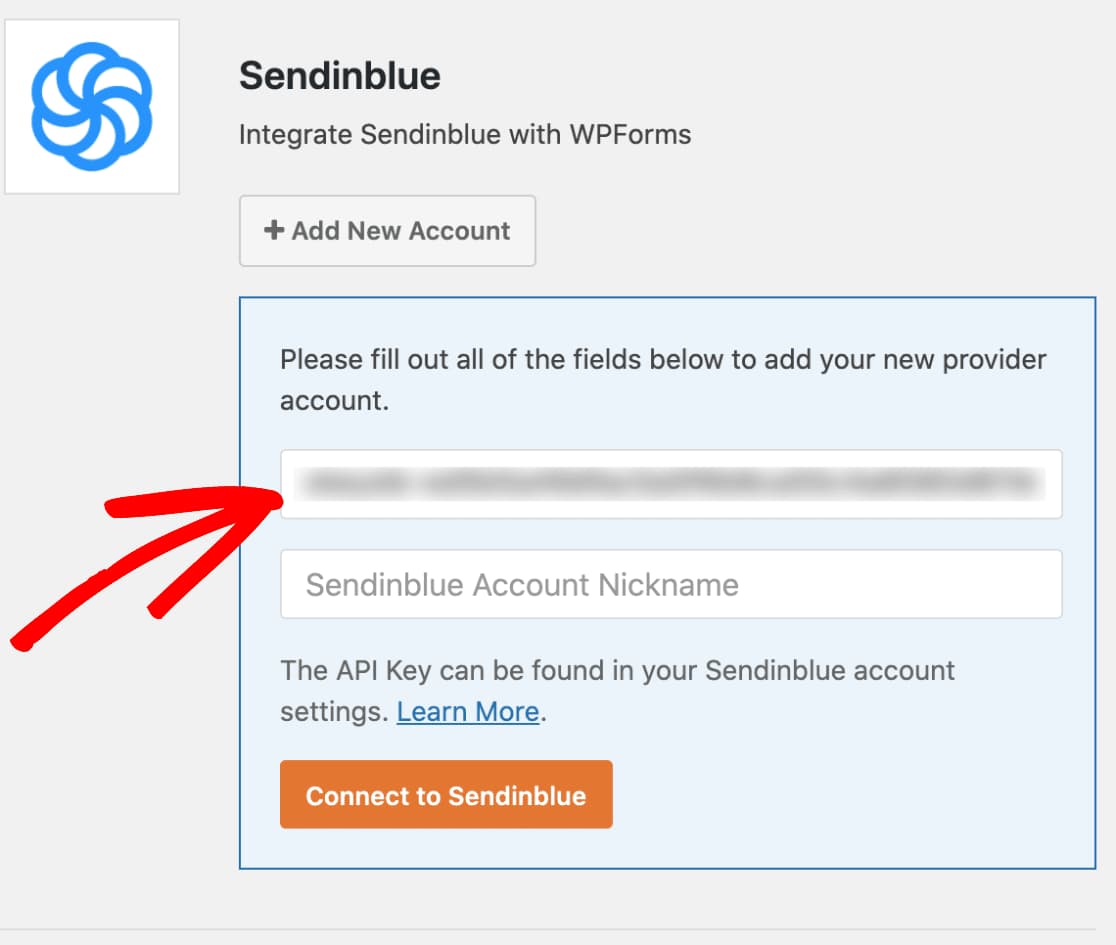
Task: Open Add New Account
Action: tap(387, 231)
